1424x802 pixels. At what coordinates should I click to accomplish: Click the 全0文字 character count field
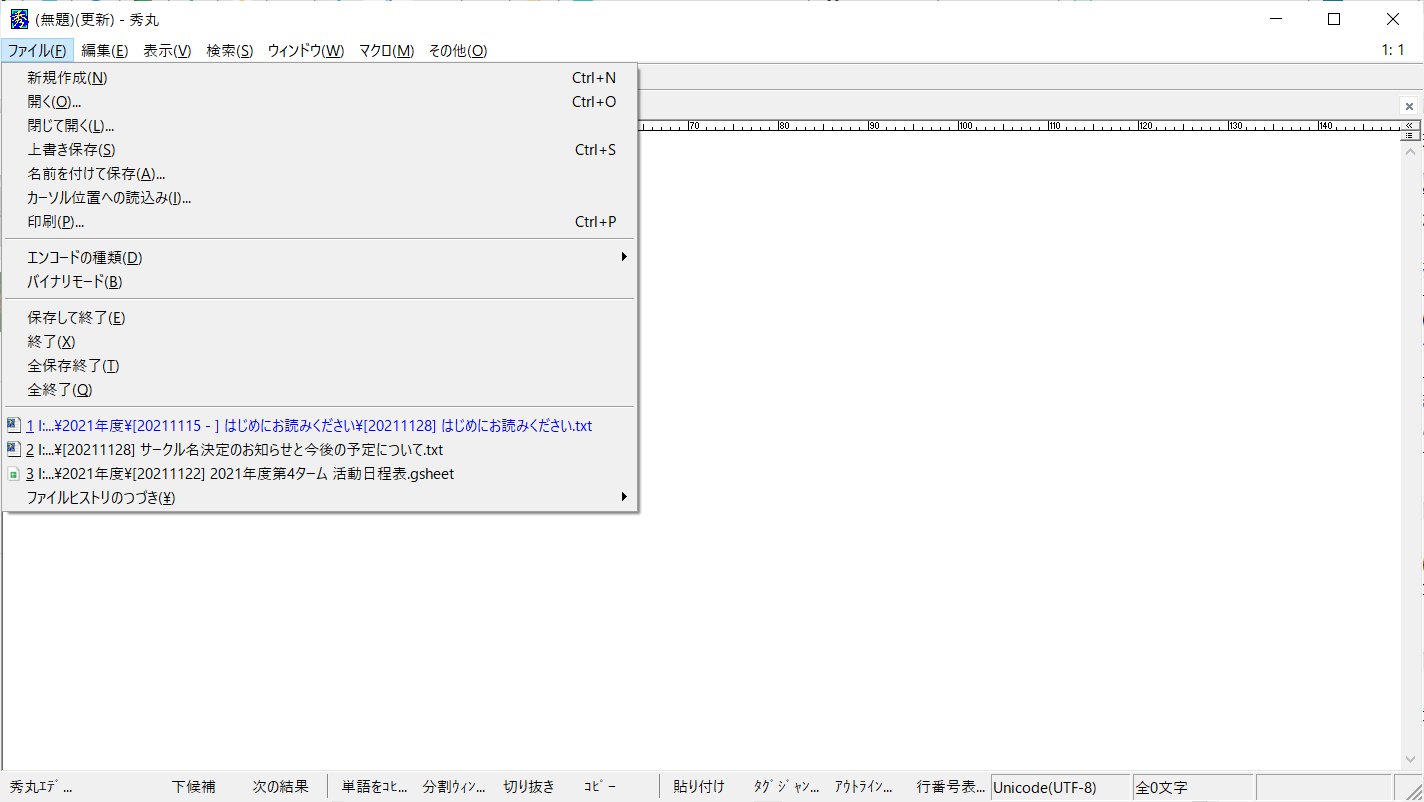coord(1190,788)
